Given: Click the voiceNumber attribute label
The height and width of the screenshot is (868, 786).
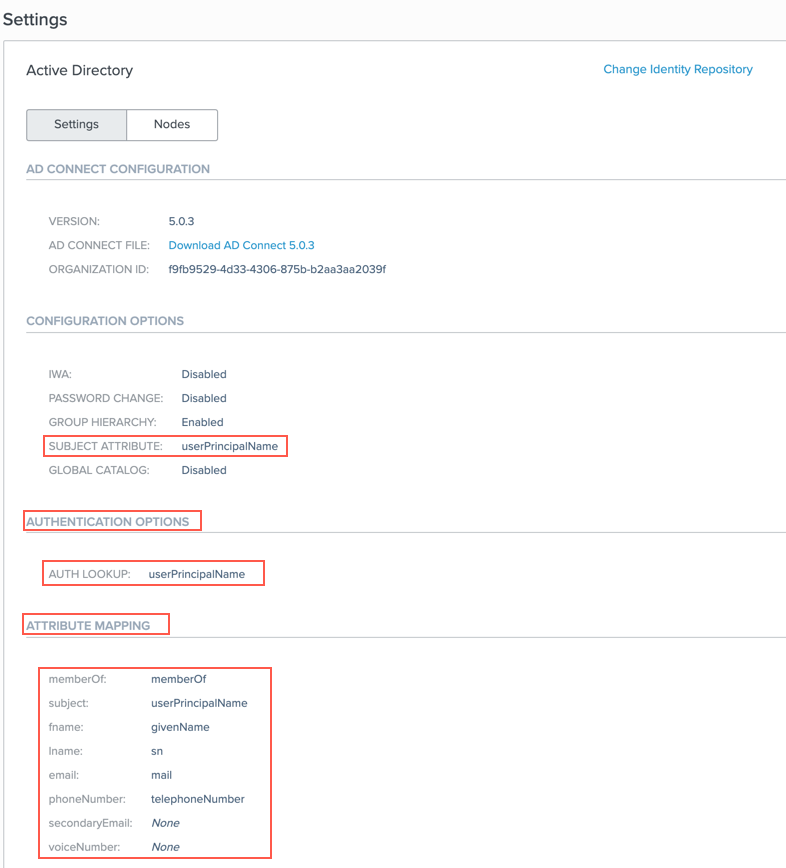Looking at the screenshot, I should [x=83, y=847].
